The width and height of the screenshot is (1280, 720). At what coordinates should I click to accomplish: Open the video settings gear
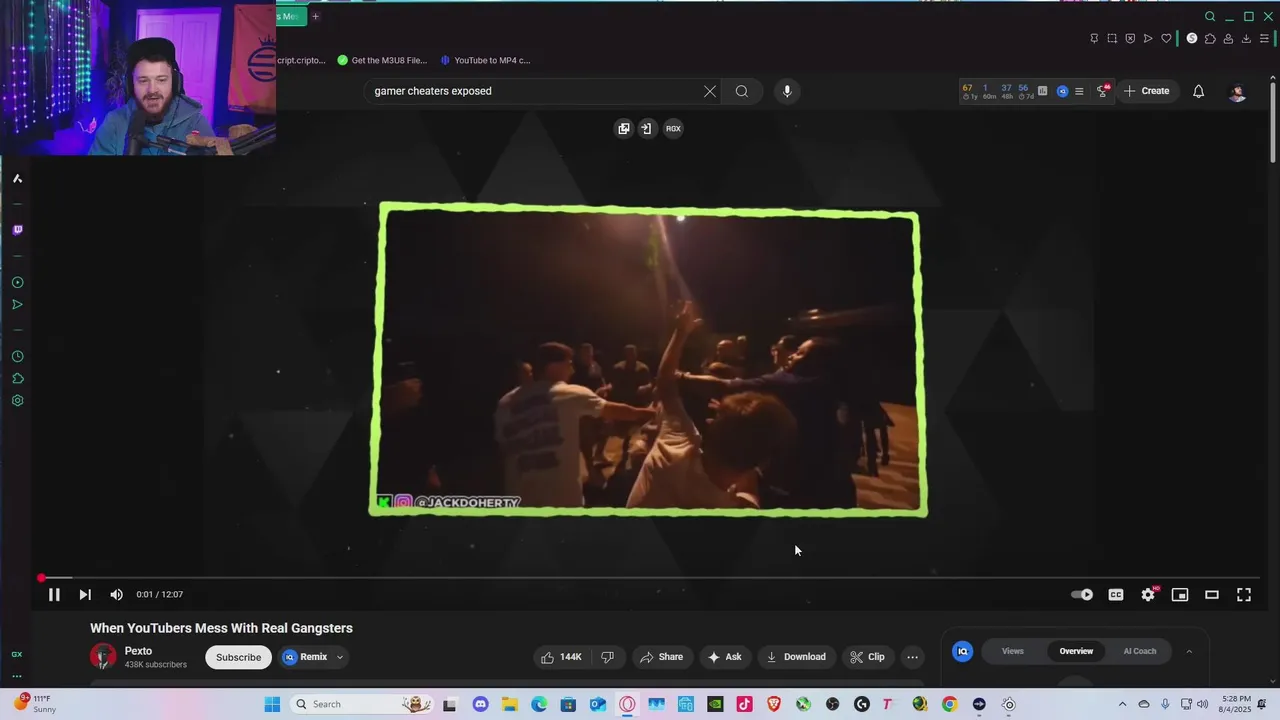coord(1148,595)
